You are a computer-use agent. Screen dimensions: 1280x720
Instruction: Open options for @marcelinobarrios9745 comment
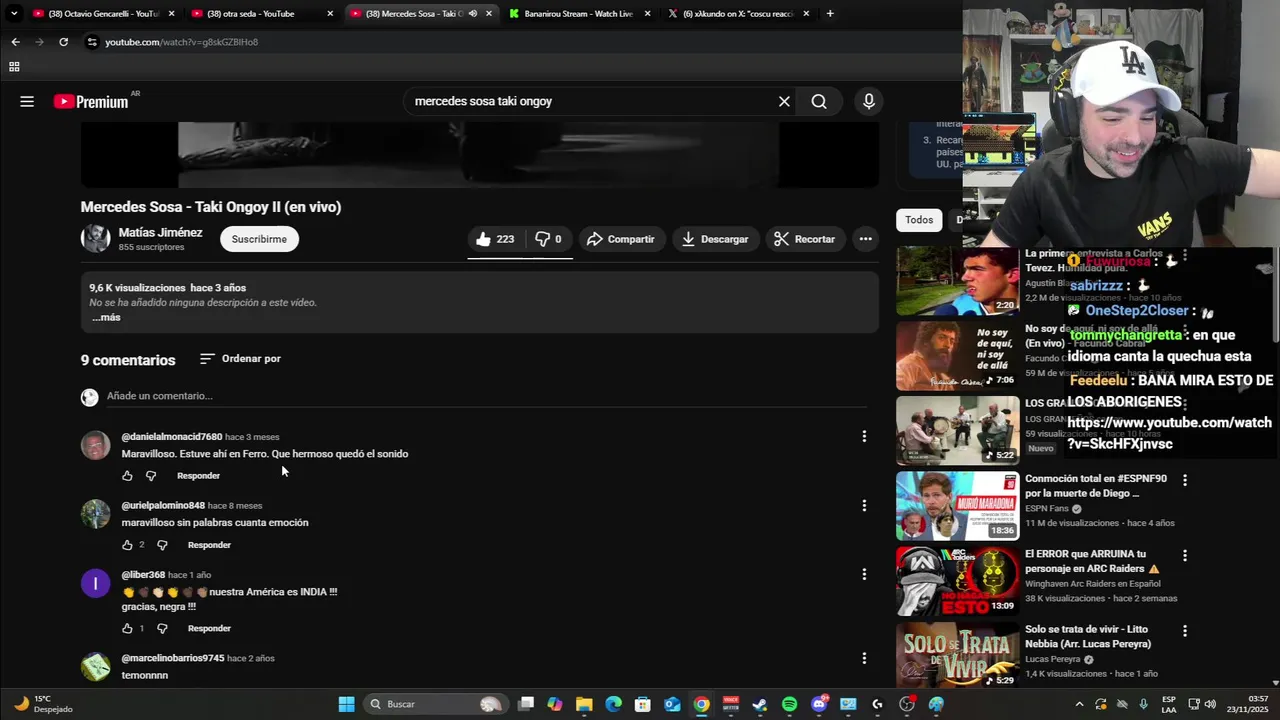[x=864, y=658]
